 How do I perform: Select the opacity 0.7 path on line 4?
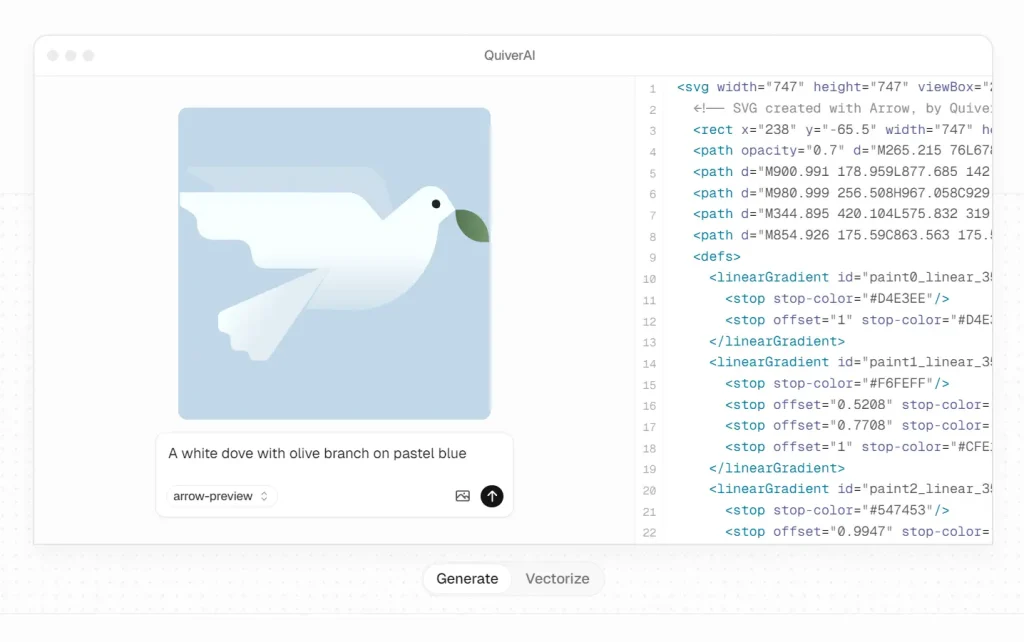tap(770, 150)
